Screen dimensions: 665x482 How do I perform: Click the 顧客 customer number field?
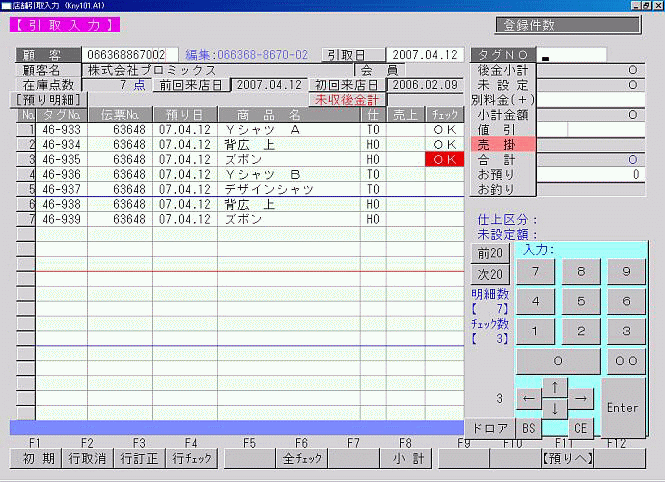pos(130,55)
